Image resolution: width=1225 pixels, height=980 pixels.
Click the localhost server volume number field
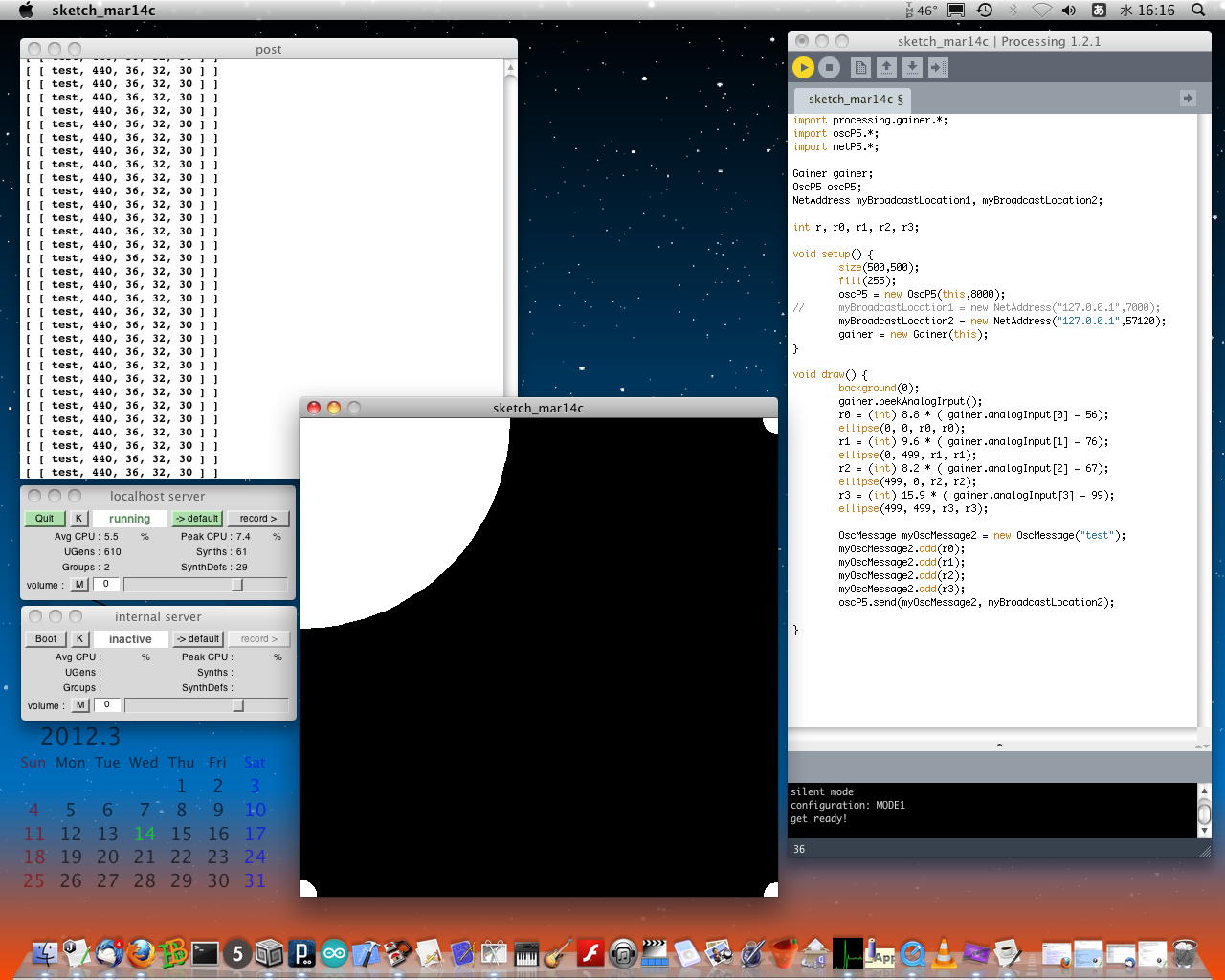tap(106, 585)
